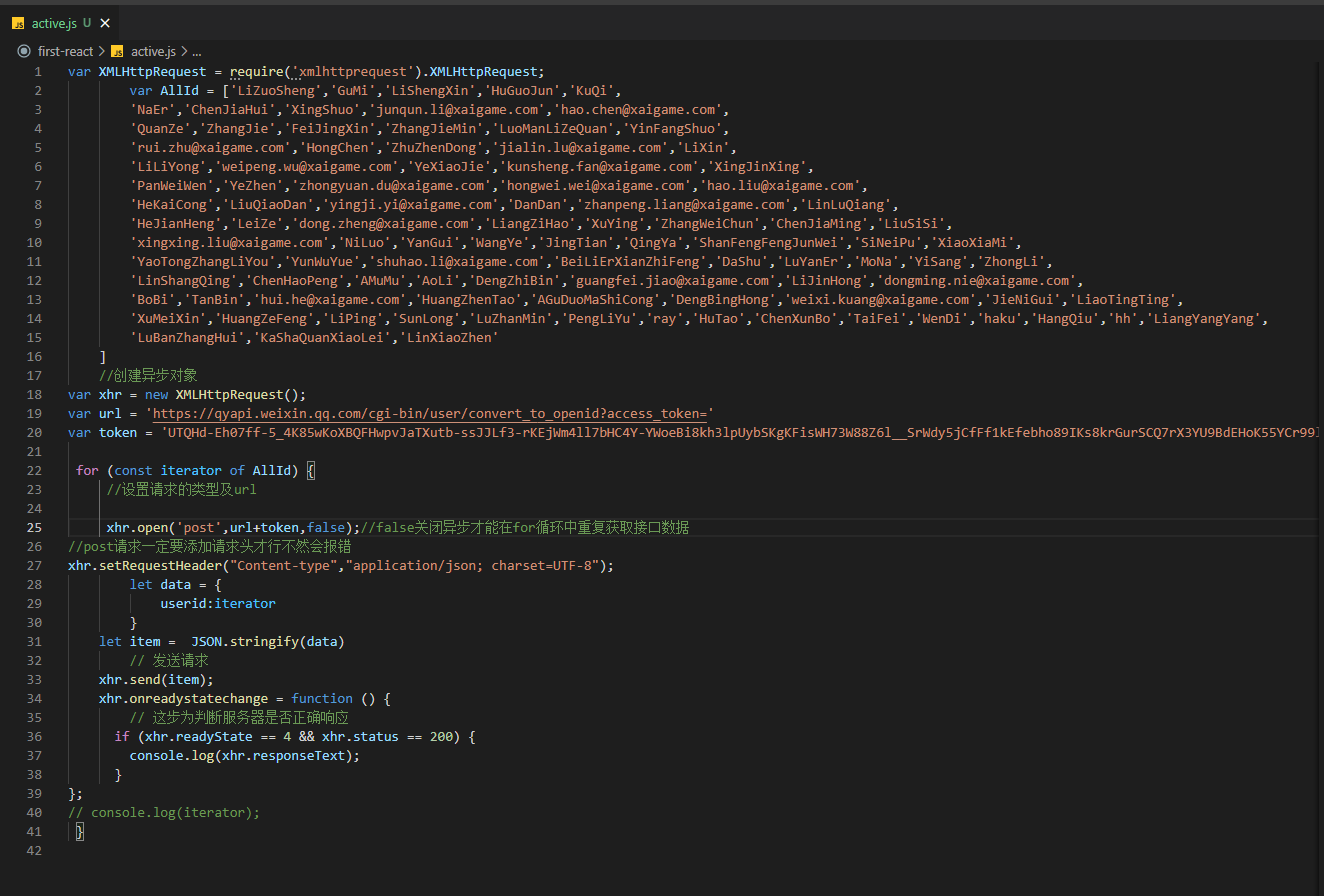Click the 'rui.zhu@xaigame.com' entry
Screen dimensions: 1324x896
[210, 147]
